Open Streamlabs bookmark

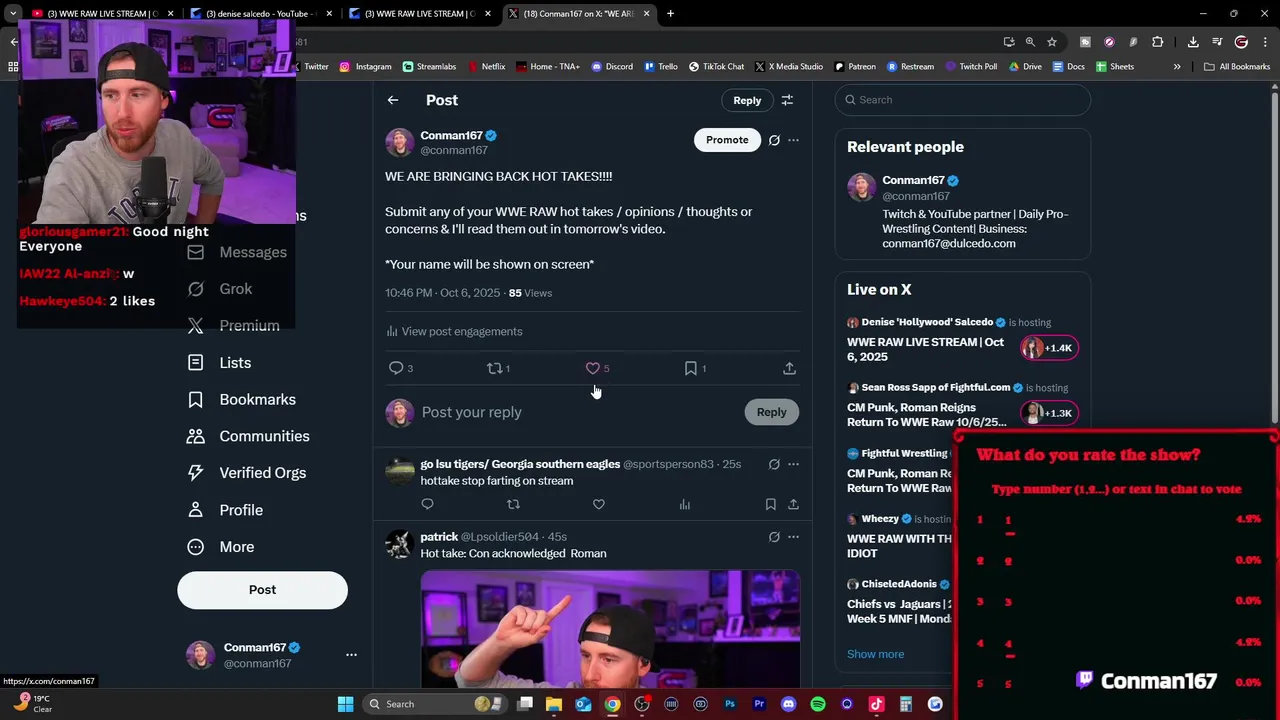tap(429, 67)
